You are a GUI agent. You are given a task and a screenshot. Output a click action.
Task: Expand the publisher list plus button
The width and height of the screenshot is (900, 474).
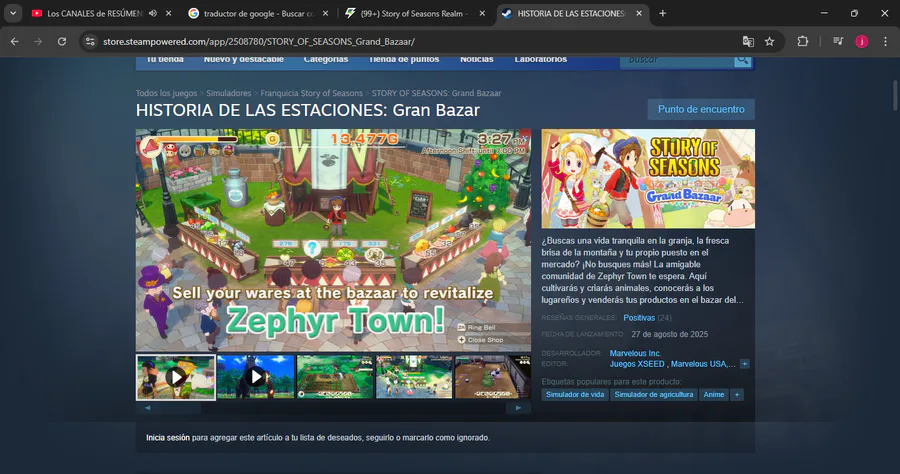744,364
